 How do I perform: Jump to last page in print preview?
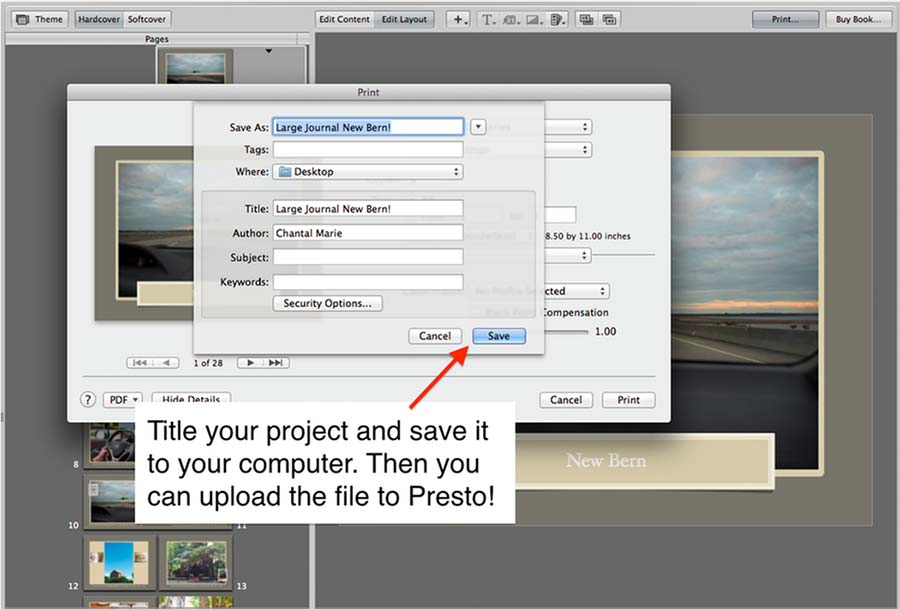coord(277,362)
